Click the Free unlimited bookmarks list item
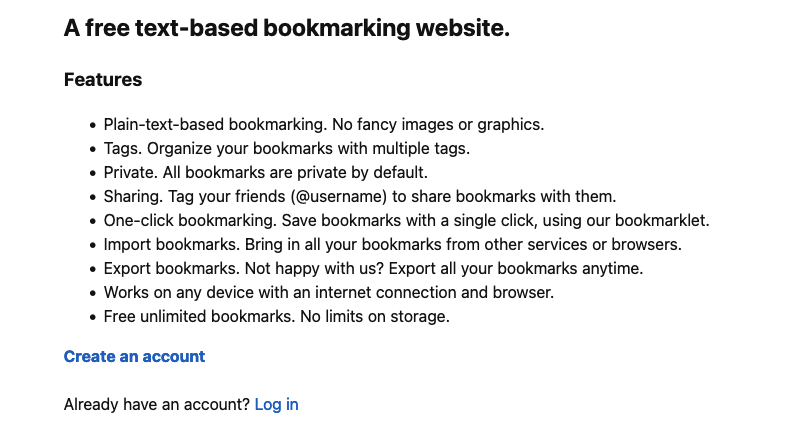This screenshot has height=442, width=801. [x=276, y=316]
